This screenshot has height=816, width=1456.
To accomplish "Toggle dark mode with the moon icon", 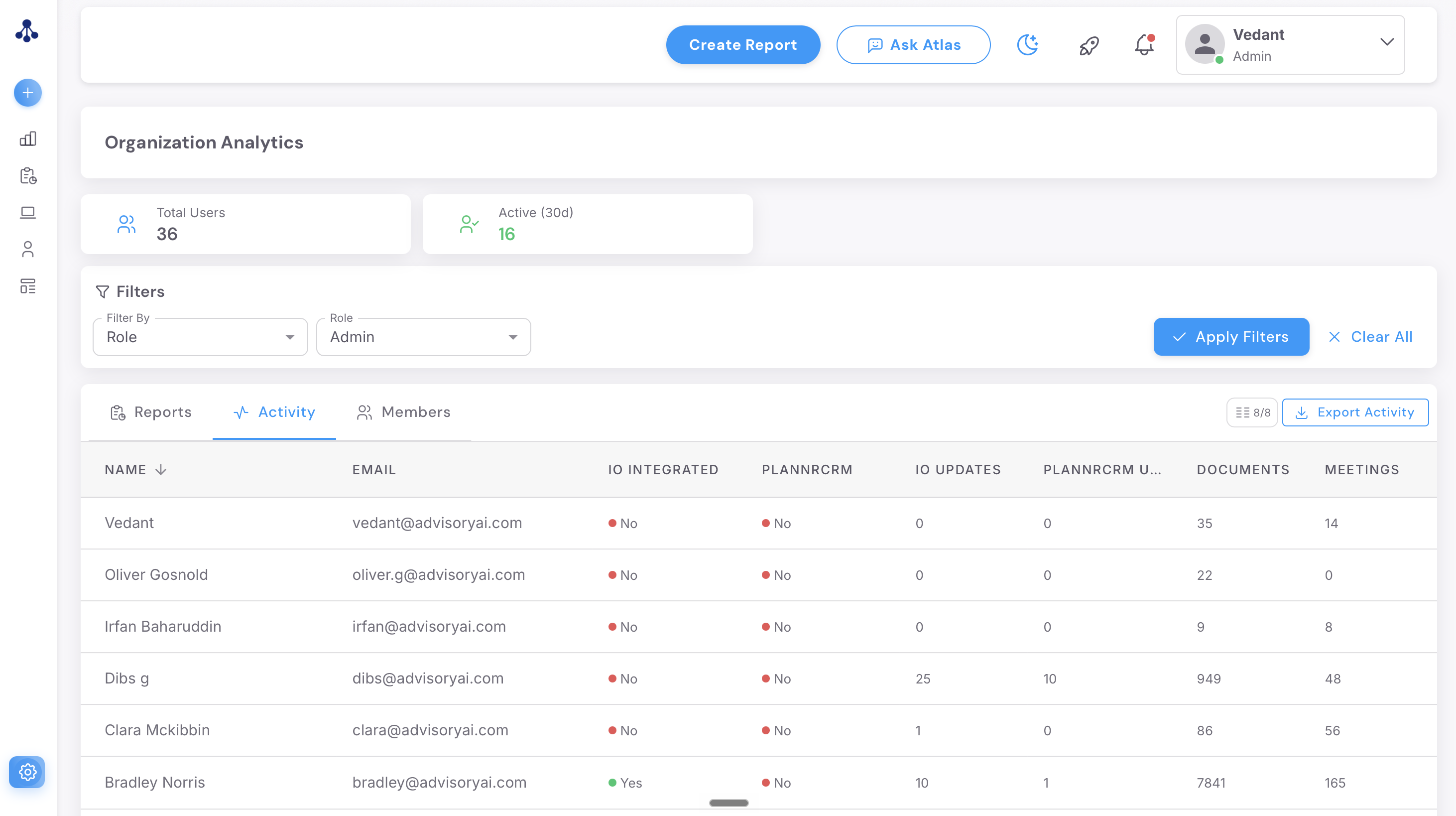I will click(x=1028, y=45).
